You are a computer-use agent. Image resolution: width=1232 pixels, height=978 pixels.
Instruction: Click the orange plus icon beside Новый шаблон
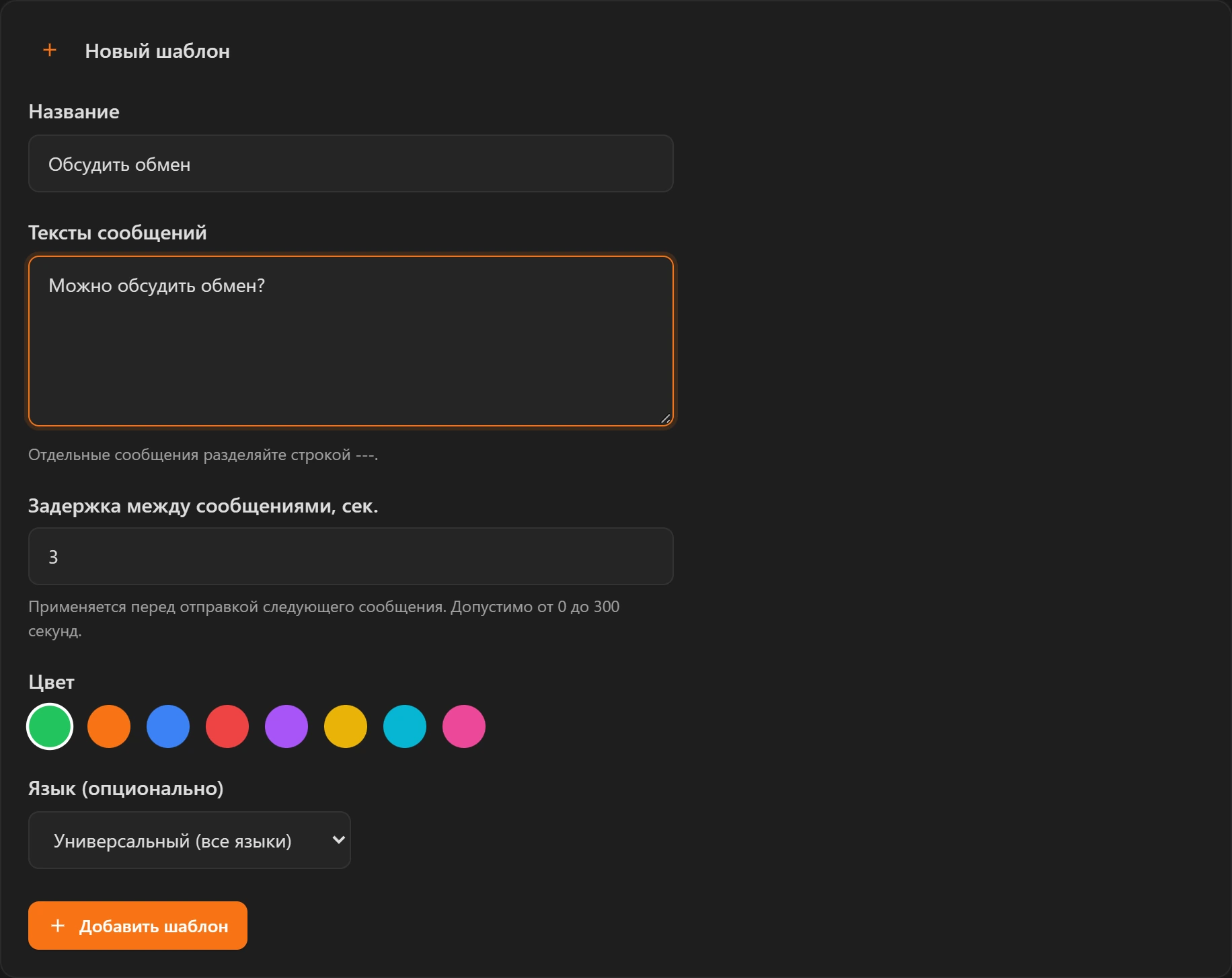(50, 50)
